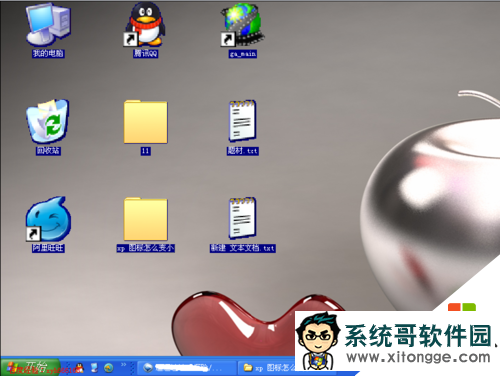500x376 pixels.
Task: Switch to xp 图标怎么 folder taskbar button
Action: click(x=267, y=368)
